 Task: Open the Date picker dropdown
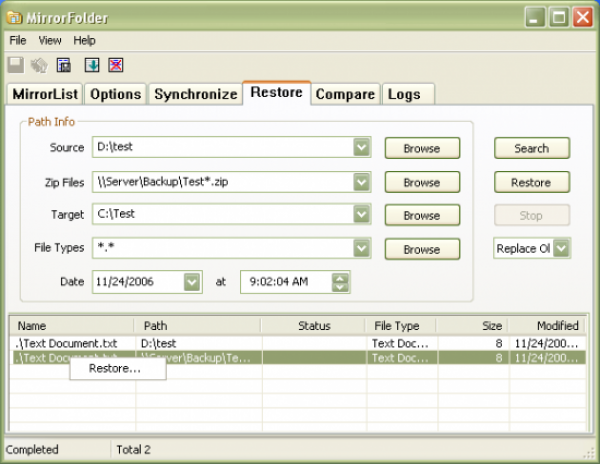(192, 282)
